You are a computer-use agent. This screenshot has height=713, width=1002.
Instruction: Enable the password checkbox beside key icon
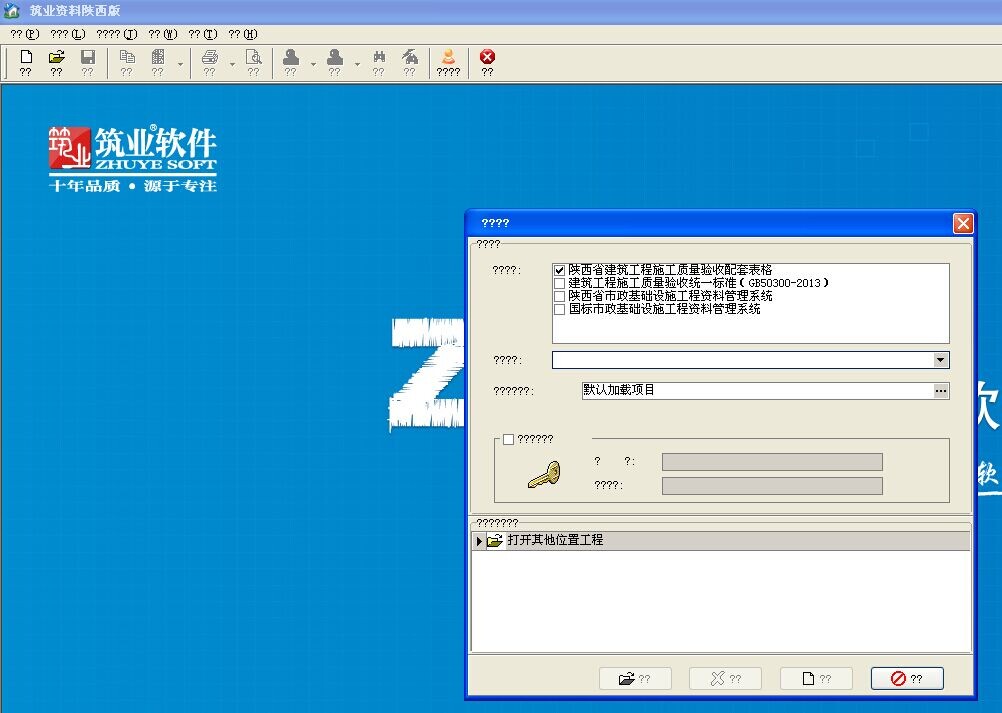509,439
